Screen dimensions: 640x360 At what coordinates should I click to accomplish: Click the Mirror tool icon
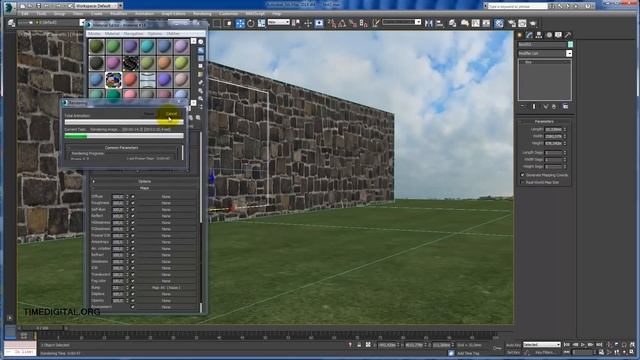[x=428, y=23]
